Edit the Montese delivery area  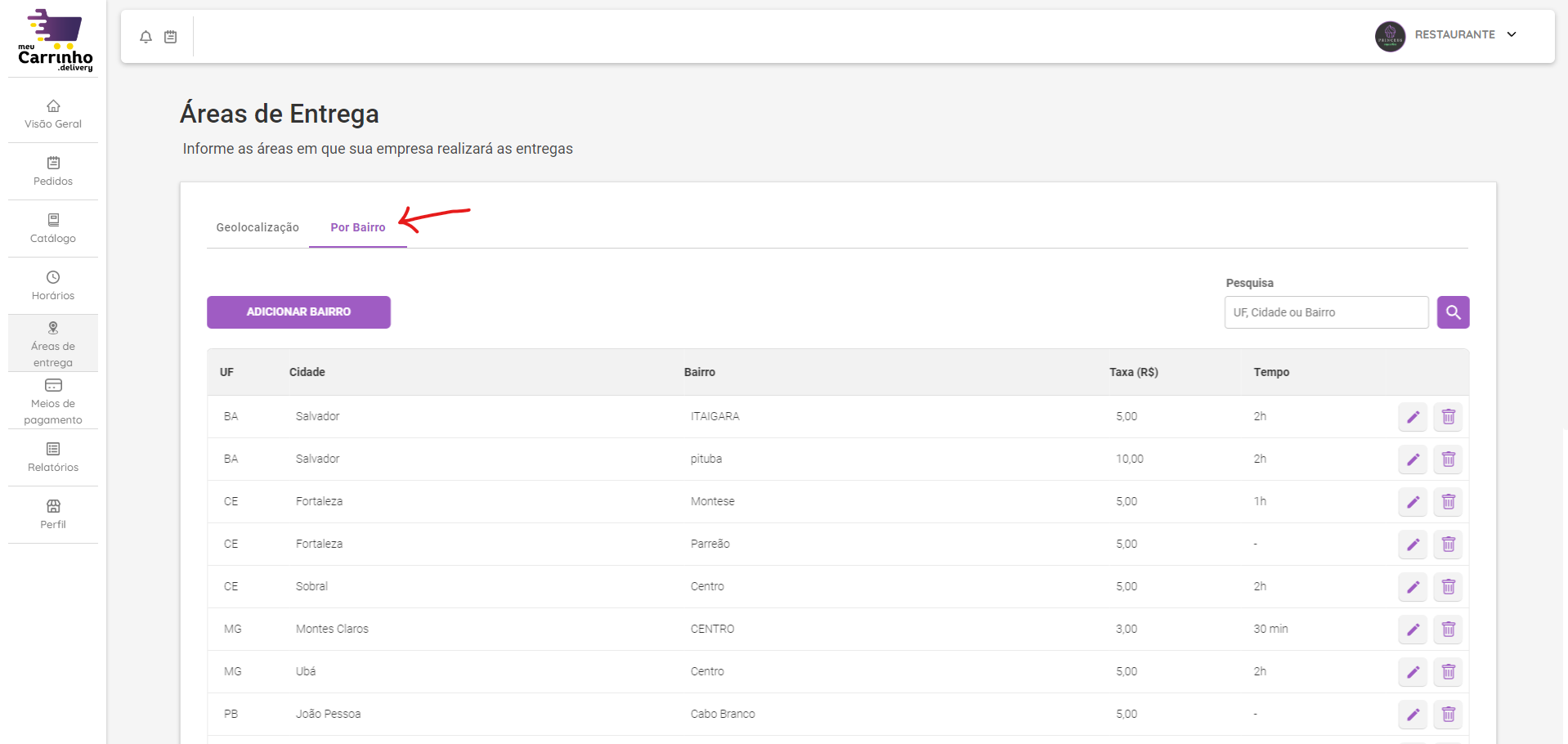tap(1412, 502)
